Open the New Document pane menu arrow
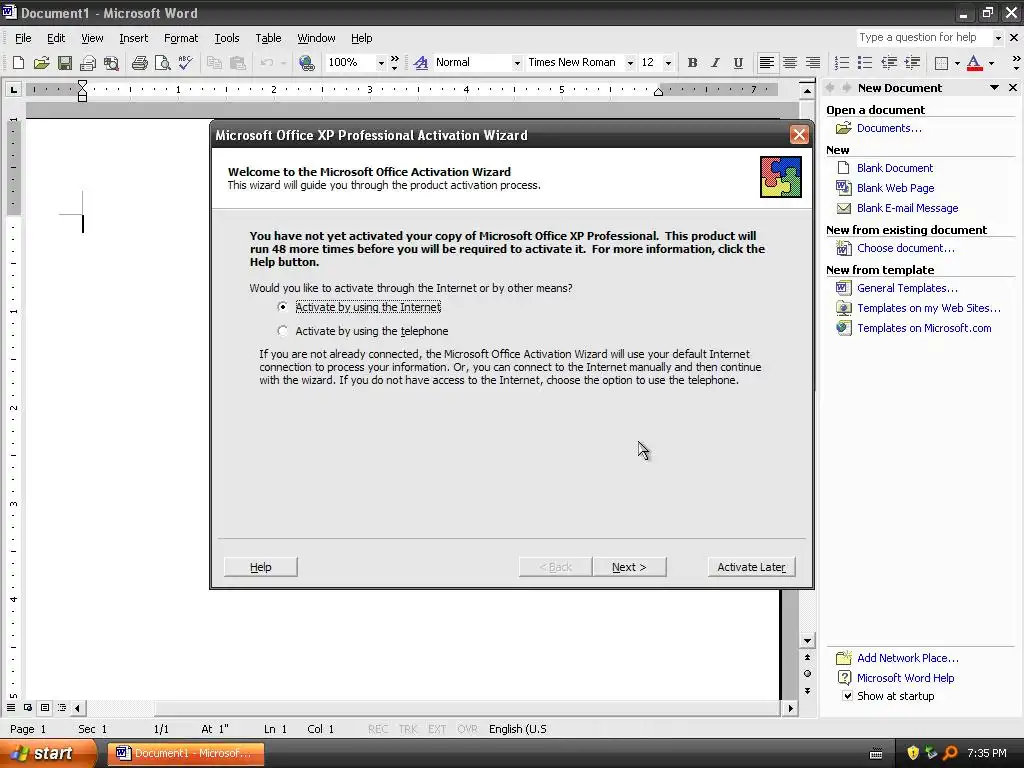Viewport: 1024px width, 768px height. (x=994, y=88)
